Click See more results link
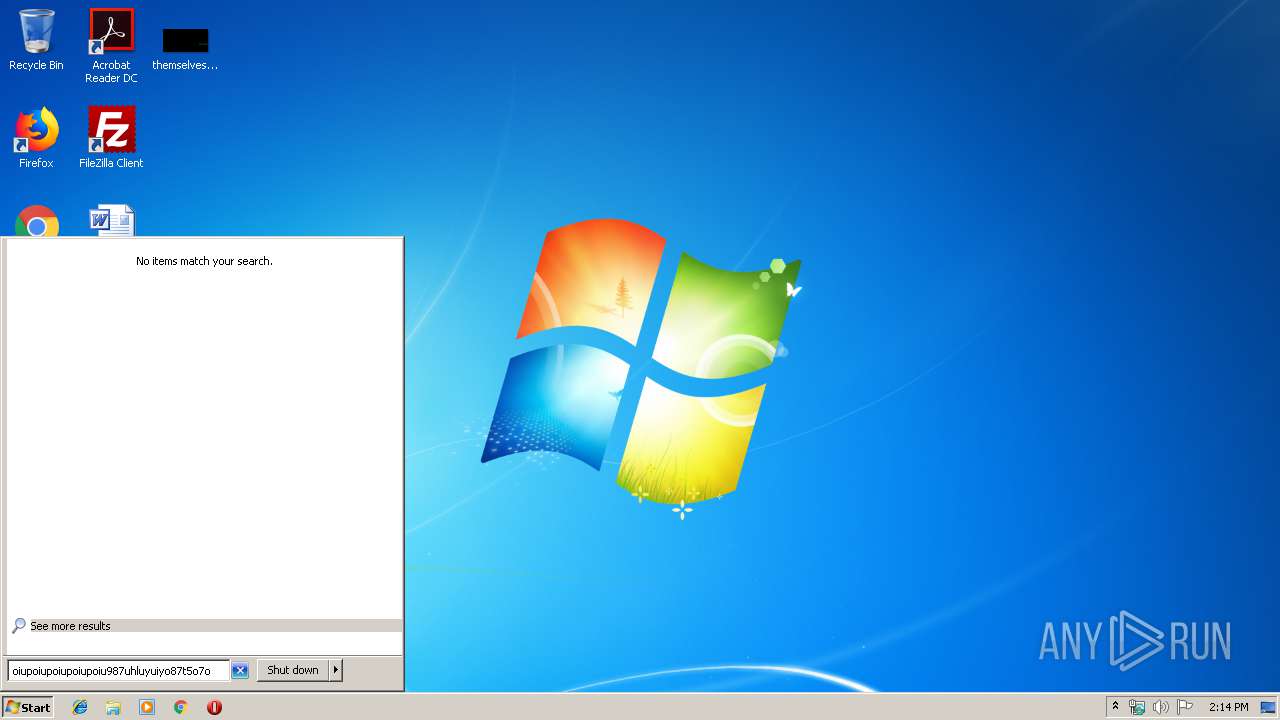 point(70,626)
